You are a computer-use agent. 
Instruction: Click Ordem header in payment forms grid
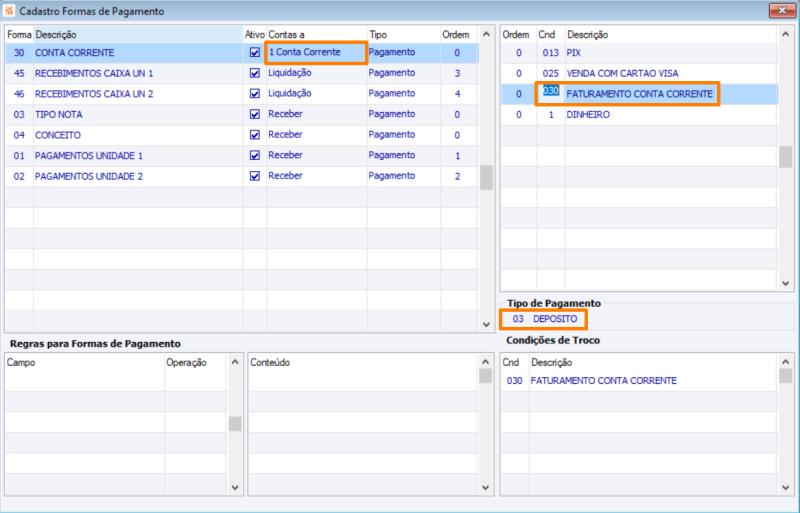460,35
